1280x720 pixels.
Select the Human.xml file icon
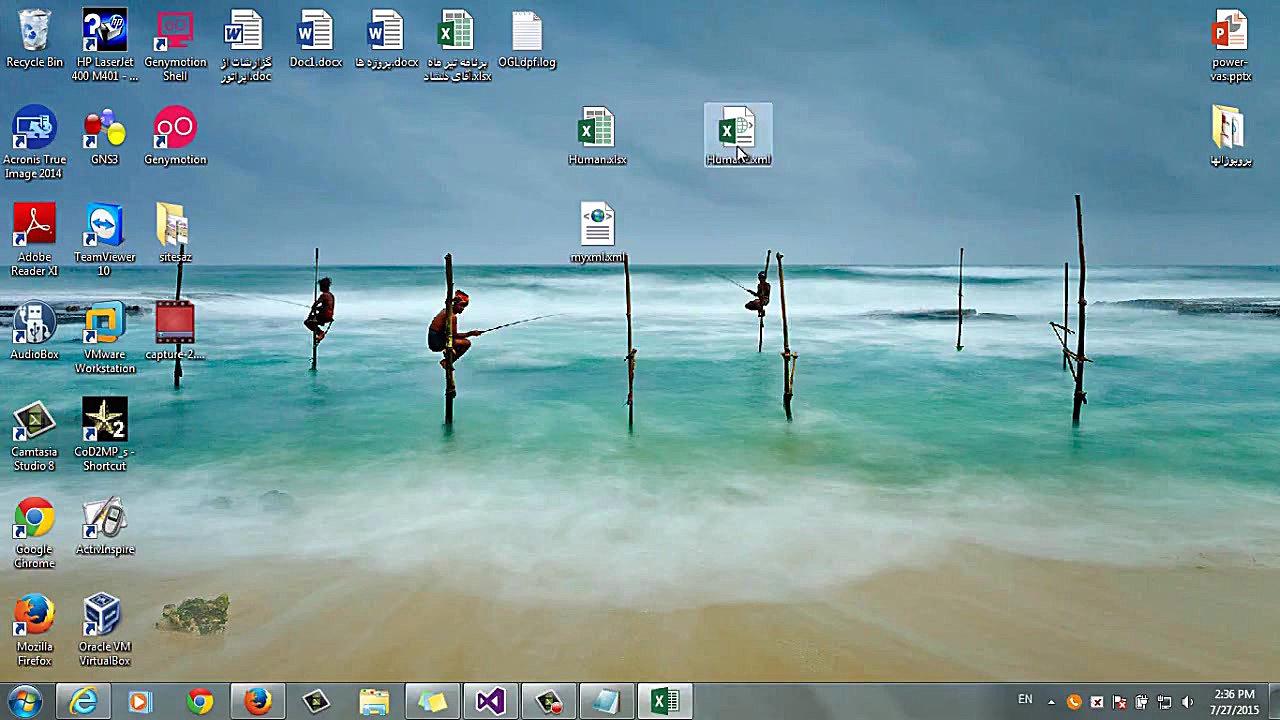click(x=737, y=132)
